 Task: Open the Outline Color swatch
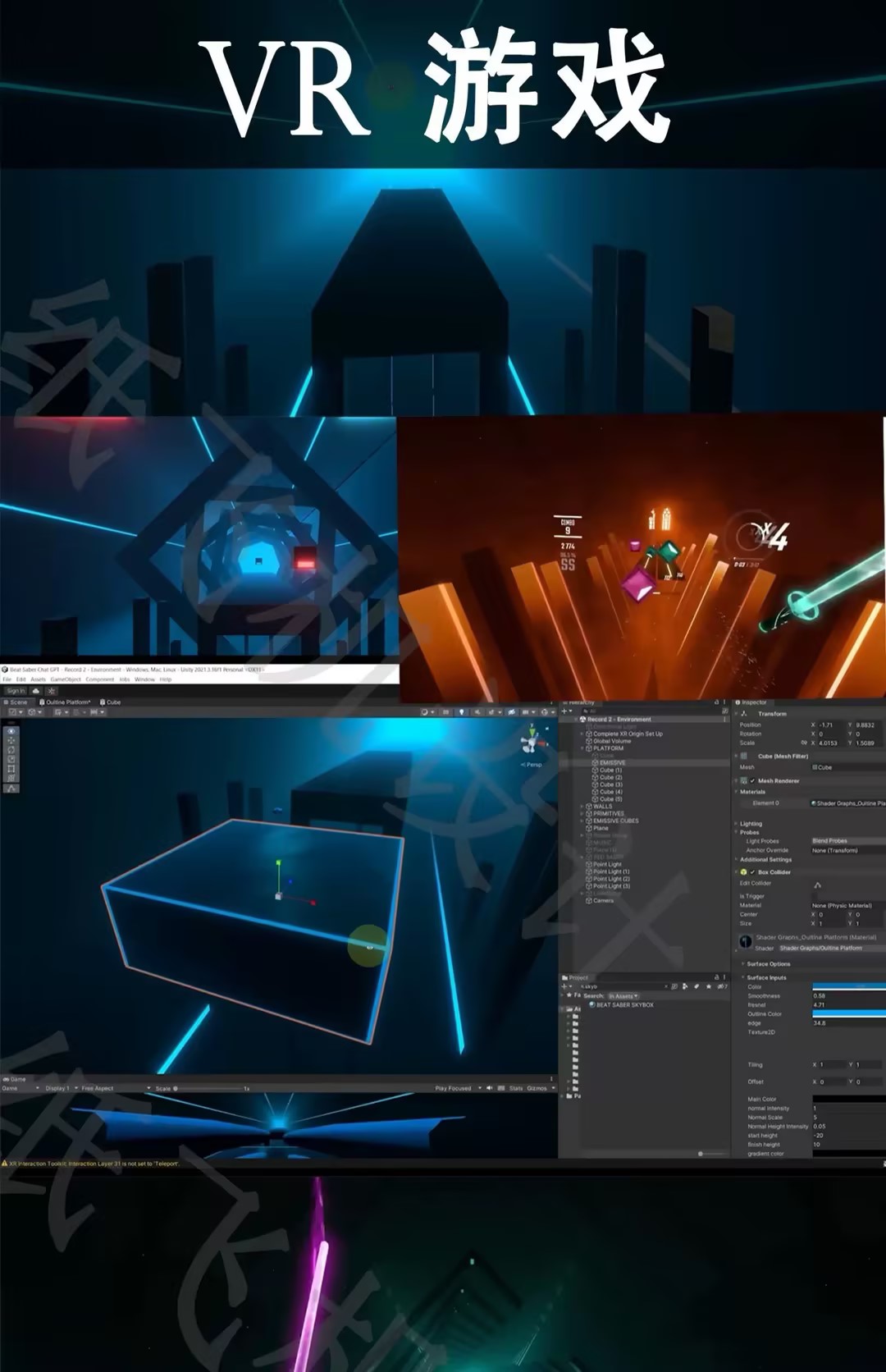click(x=849, y=1014)
